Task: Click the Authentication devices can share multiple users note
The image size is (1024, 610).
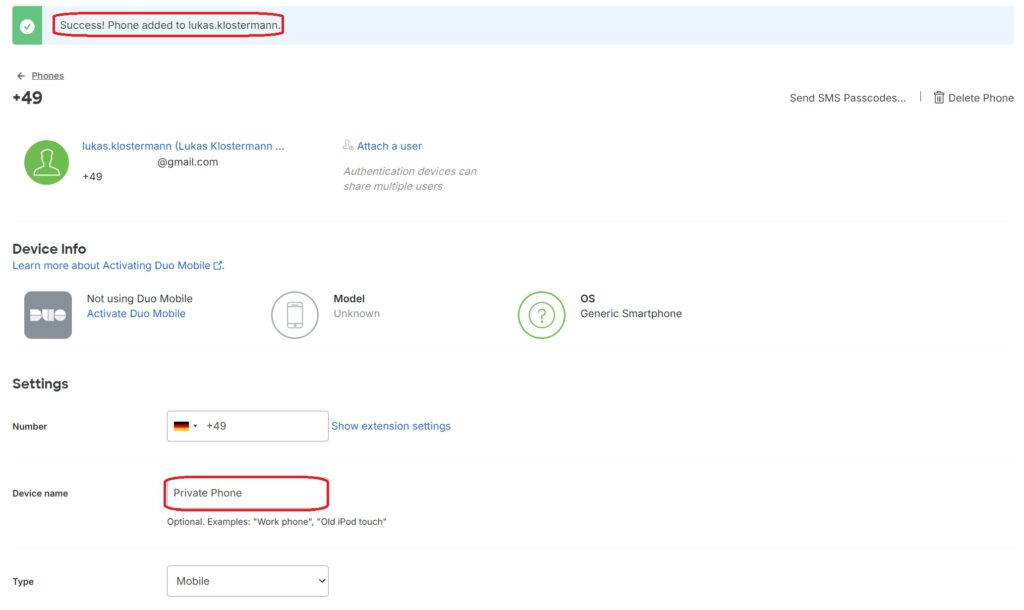Action: pos(410,178)
